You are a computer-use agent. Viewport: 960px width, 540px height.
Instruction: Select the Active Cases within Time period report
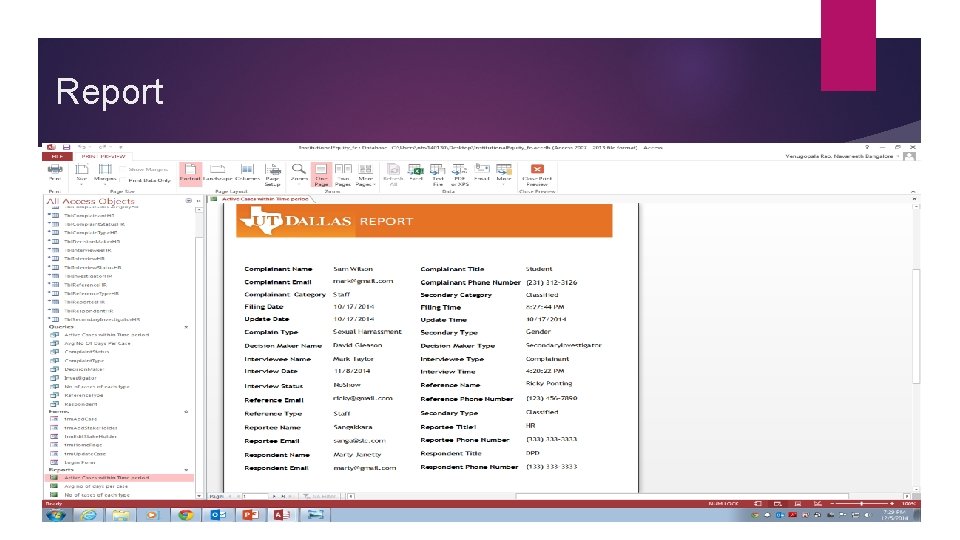119,478
